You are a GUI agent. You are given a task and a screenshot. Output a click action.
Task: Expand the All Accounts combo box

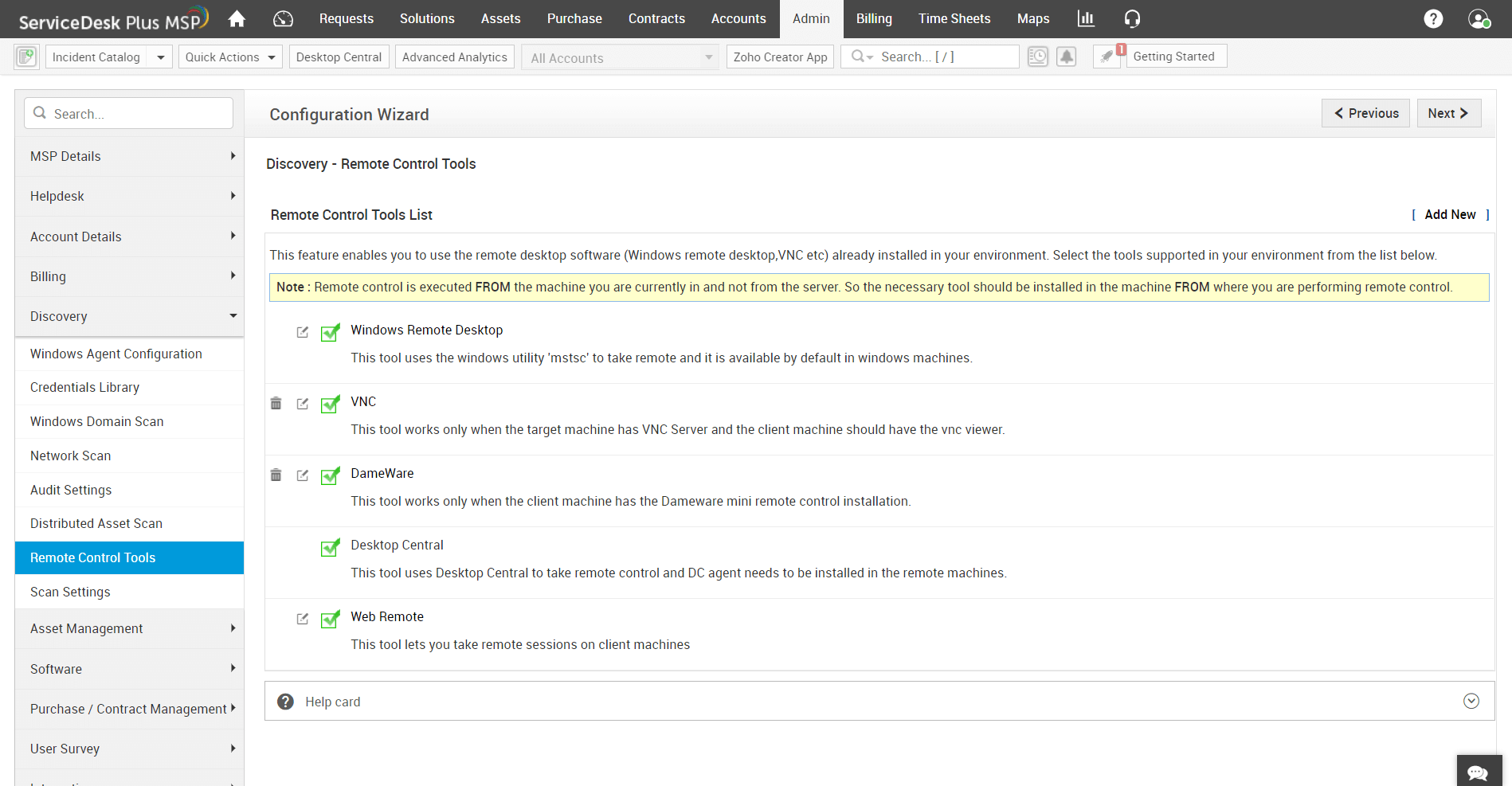tap(620, 57)
